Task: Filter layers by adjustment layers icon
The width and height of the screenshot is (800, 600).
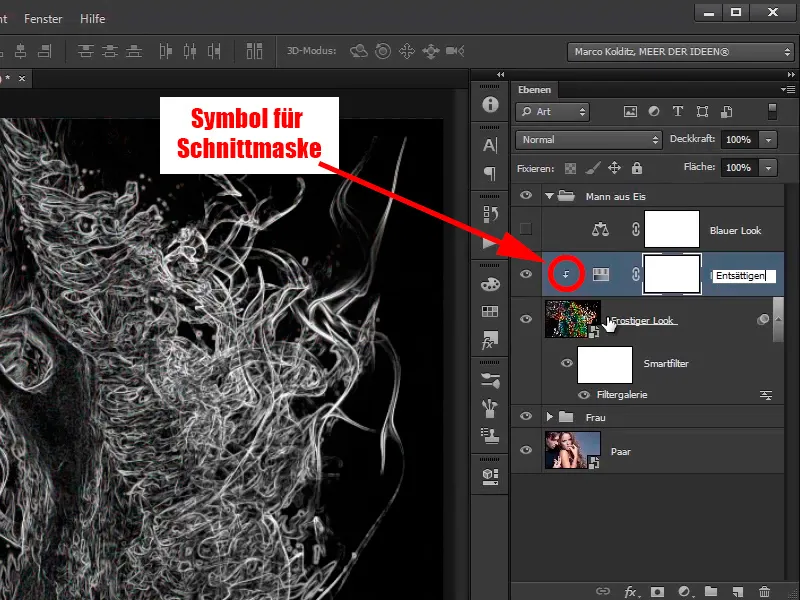Action: [x=654, y=112]
